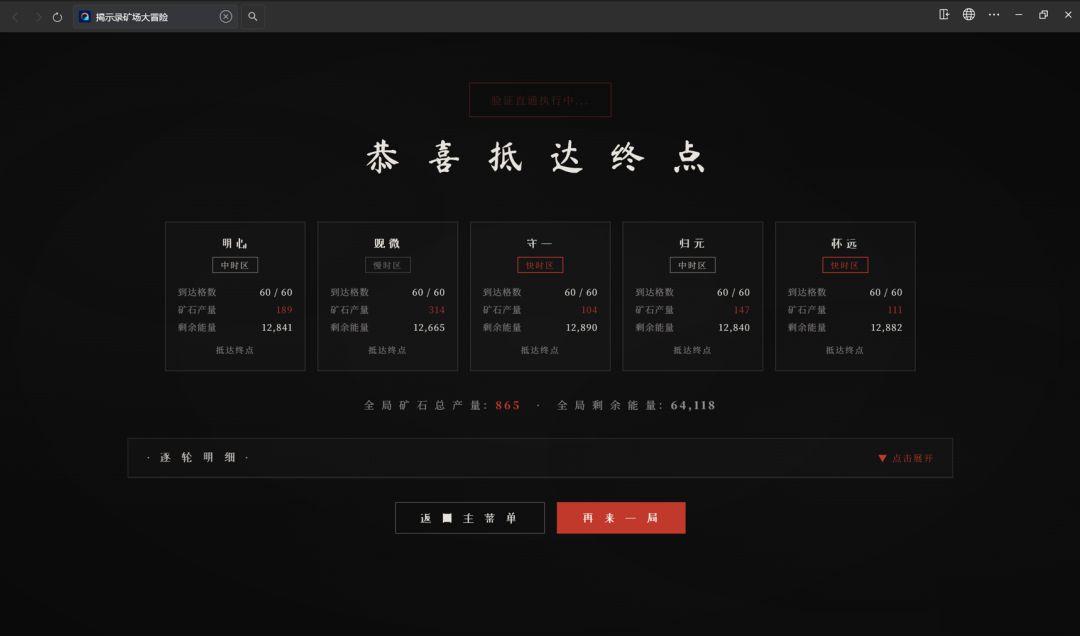
Task: Click the 守一 card title
Action: [539, 243]
